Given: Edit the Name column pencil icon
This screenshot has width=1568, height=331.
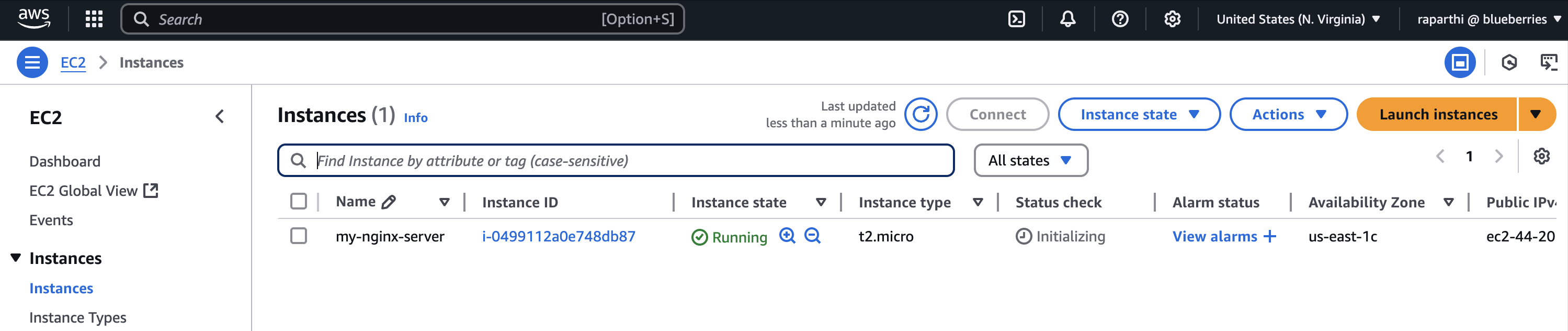Looking at the screenshot, I should (389, 202).
